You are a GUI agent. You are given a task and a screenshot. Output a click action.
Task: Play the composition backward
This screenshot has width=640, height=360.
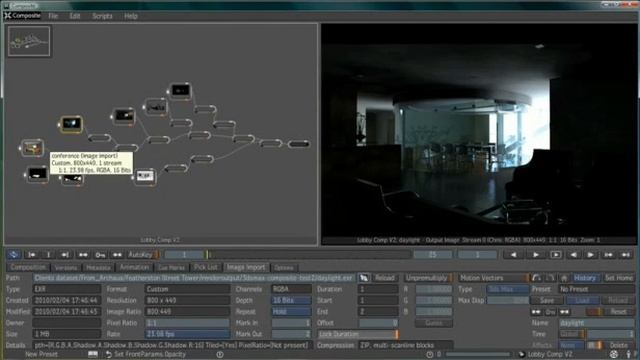513,255
